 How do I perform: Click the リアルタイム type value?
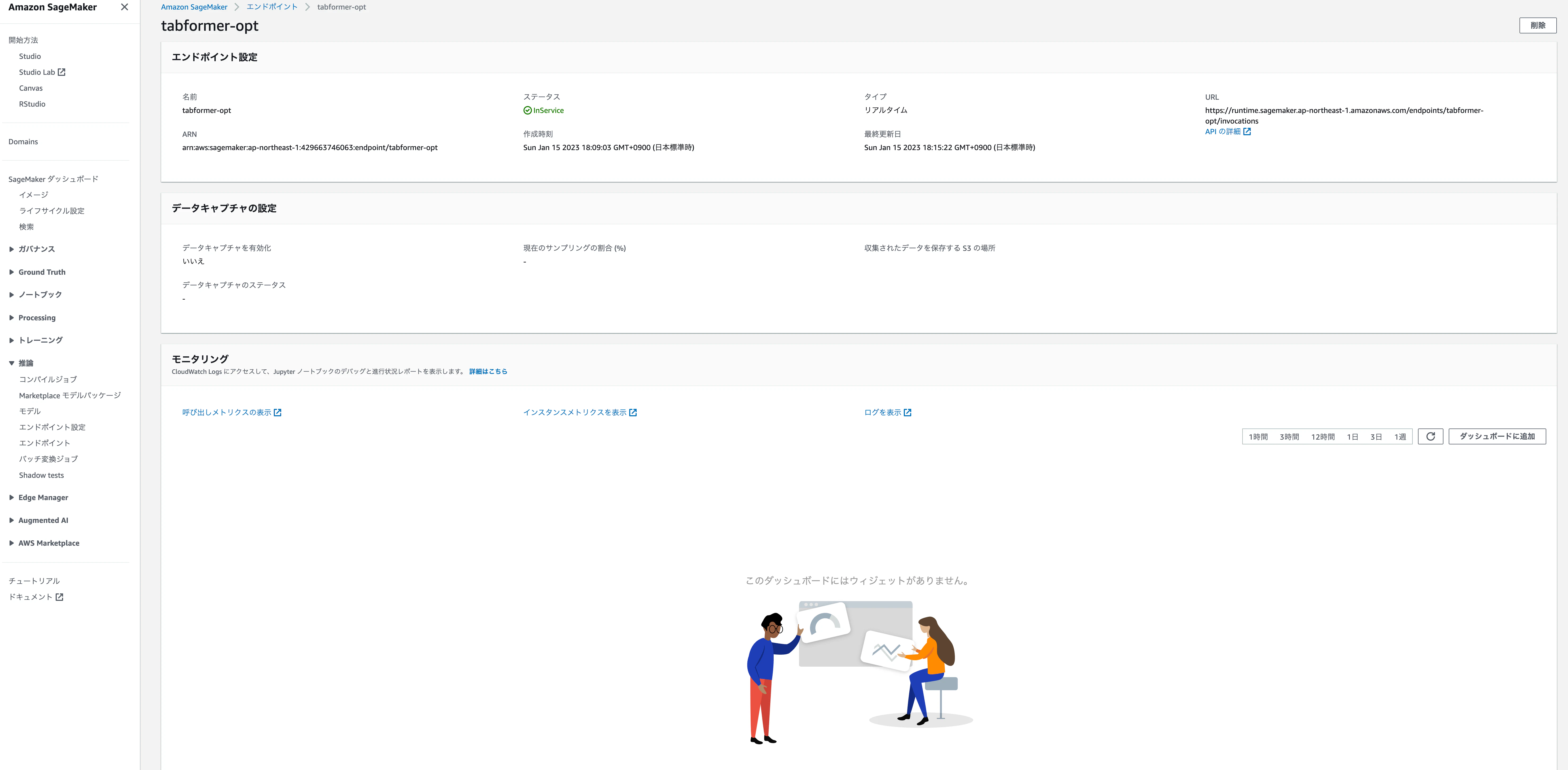coord(886,110)
